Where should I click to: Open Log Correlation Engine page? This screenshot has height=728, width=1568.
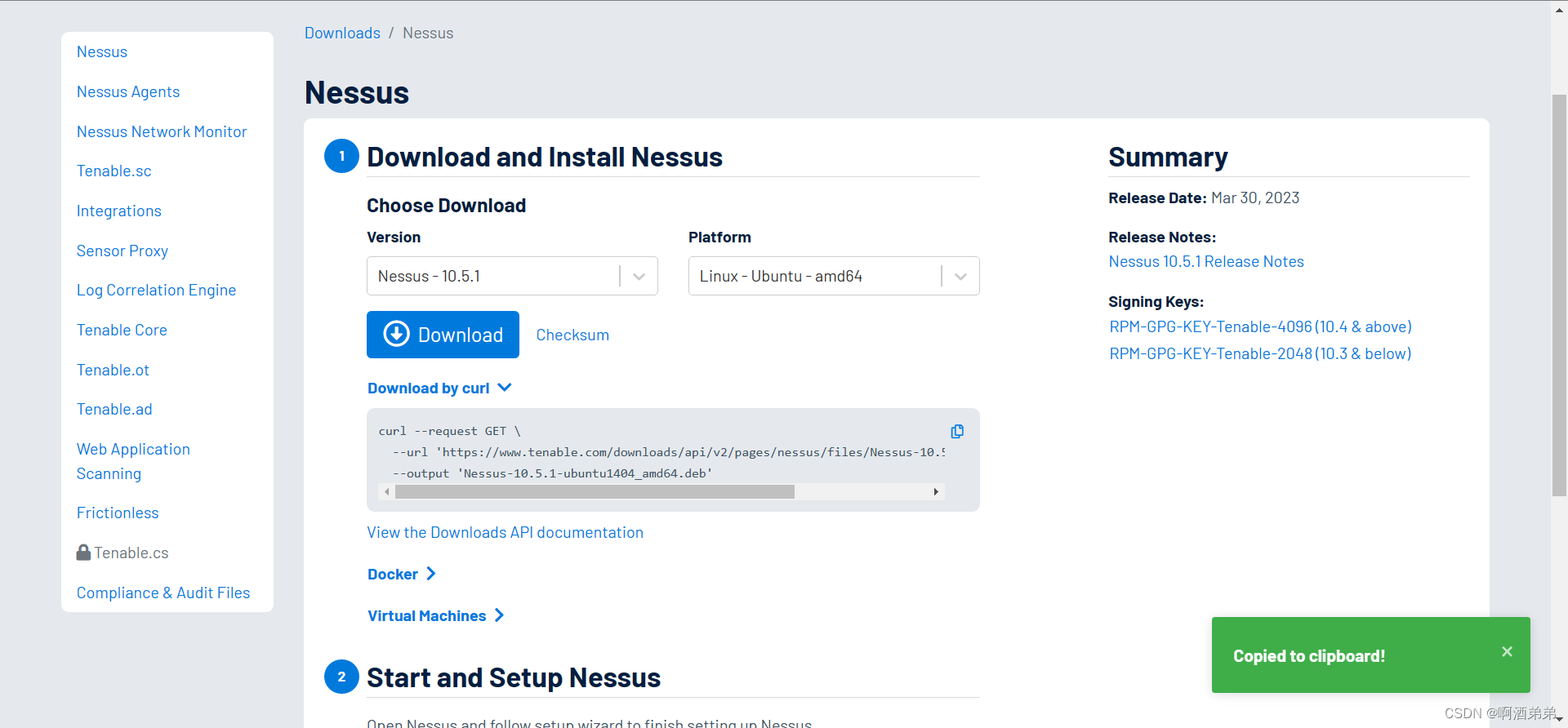[156, 290]
